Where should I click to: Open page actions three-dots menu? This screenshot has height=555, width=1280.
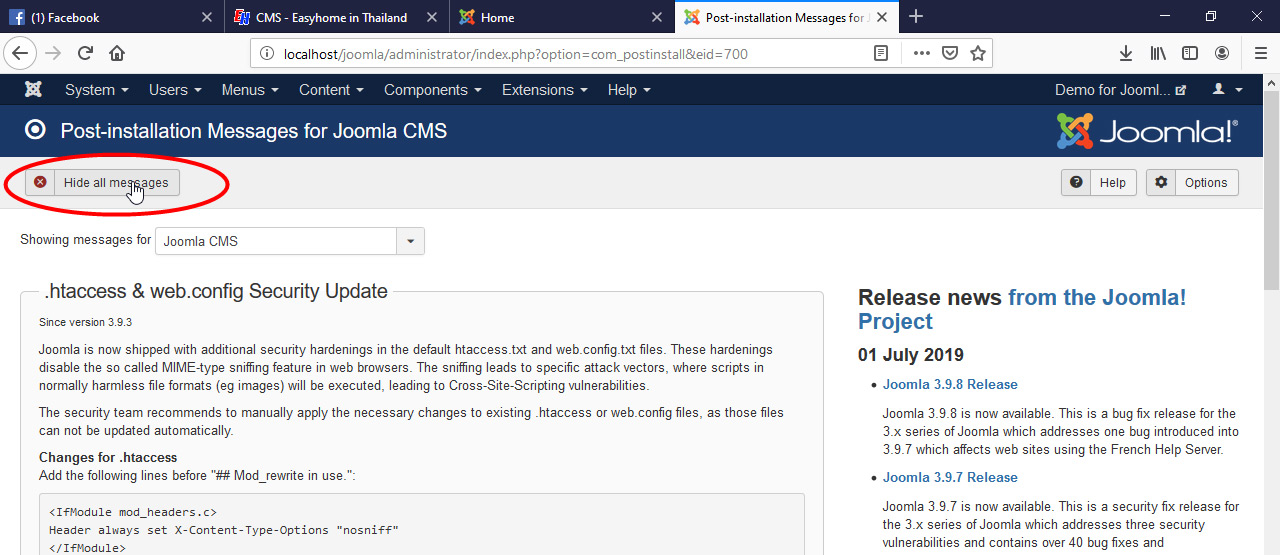click(x=922, y=53)
